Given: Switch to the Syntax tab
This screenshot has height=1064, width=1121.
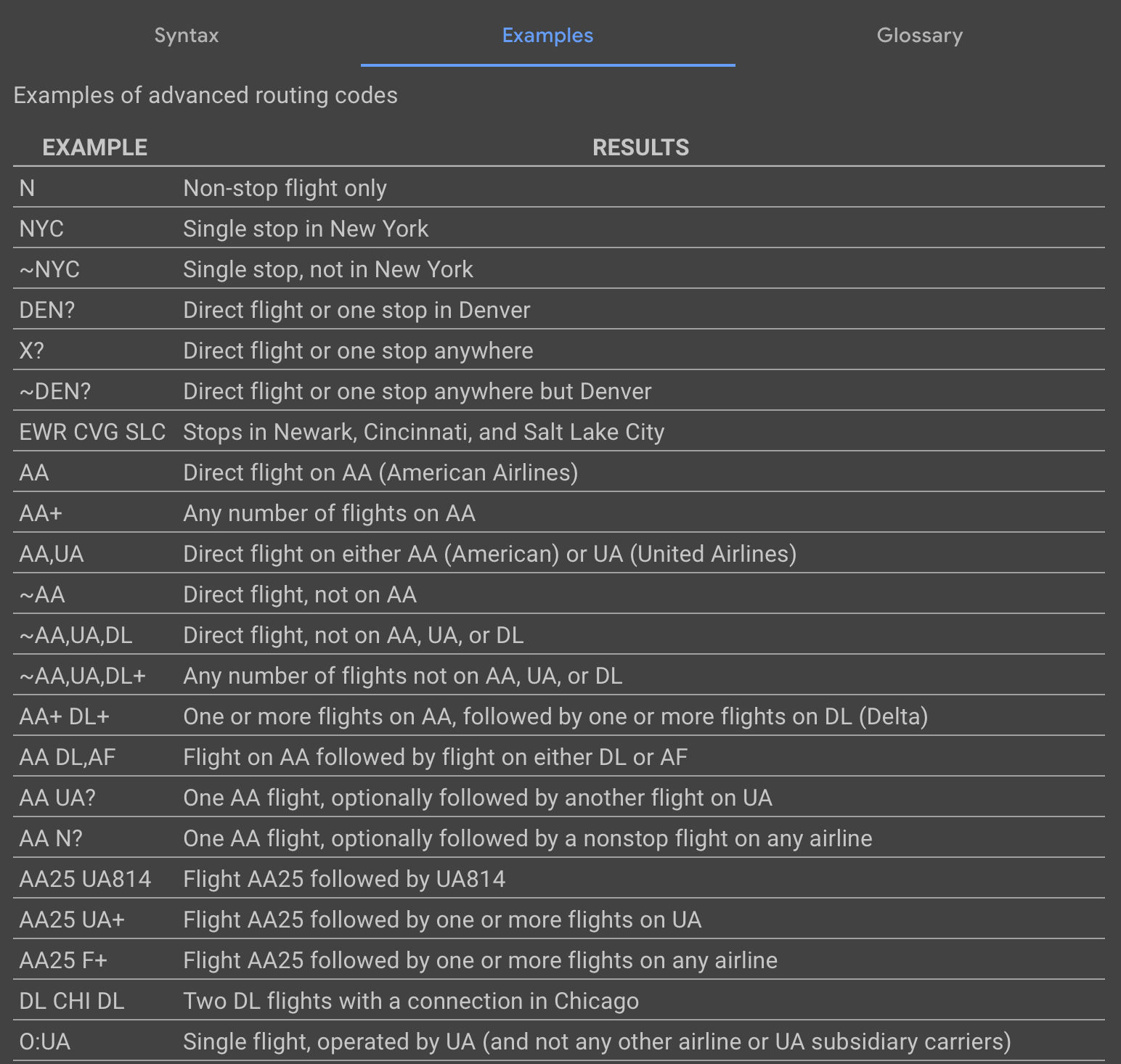Looking at the screenshot, I should point(187,36).
